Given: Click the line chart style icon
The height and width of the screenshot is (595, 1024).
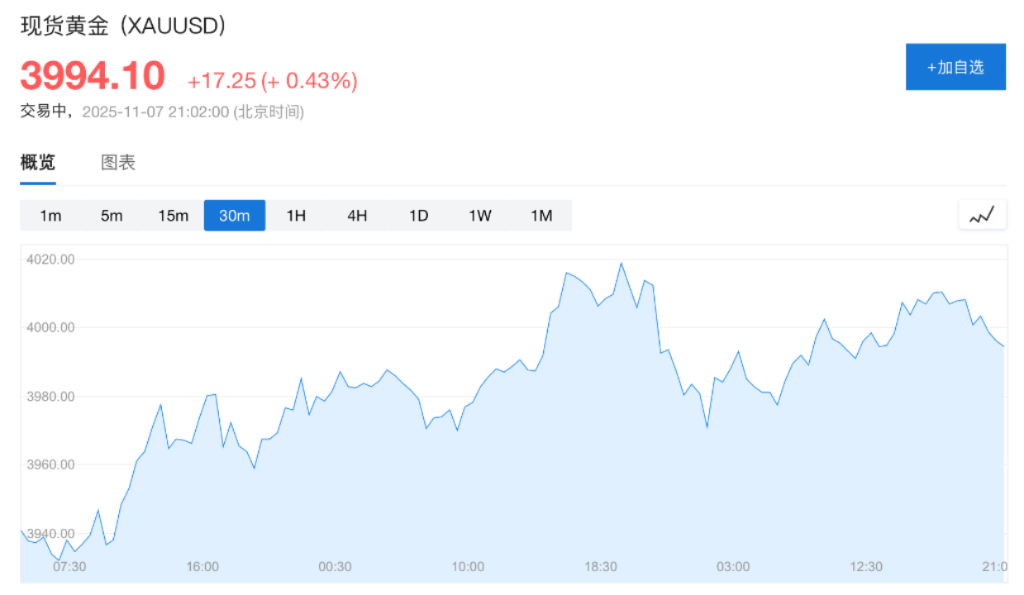Looking at the screenshot, I should coord(981,215).
